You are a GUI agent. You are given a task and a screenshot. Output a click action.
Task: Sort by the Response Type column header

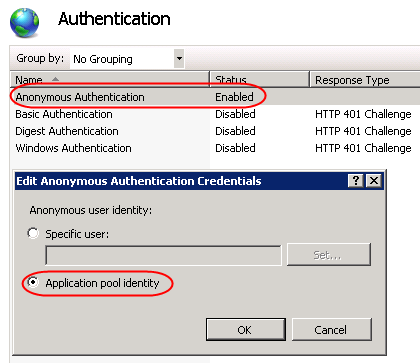(x=365, y=80)
